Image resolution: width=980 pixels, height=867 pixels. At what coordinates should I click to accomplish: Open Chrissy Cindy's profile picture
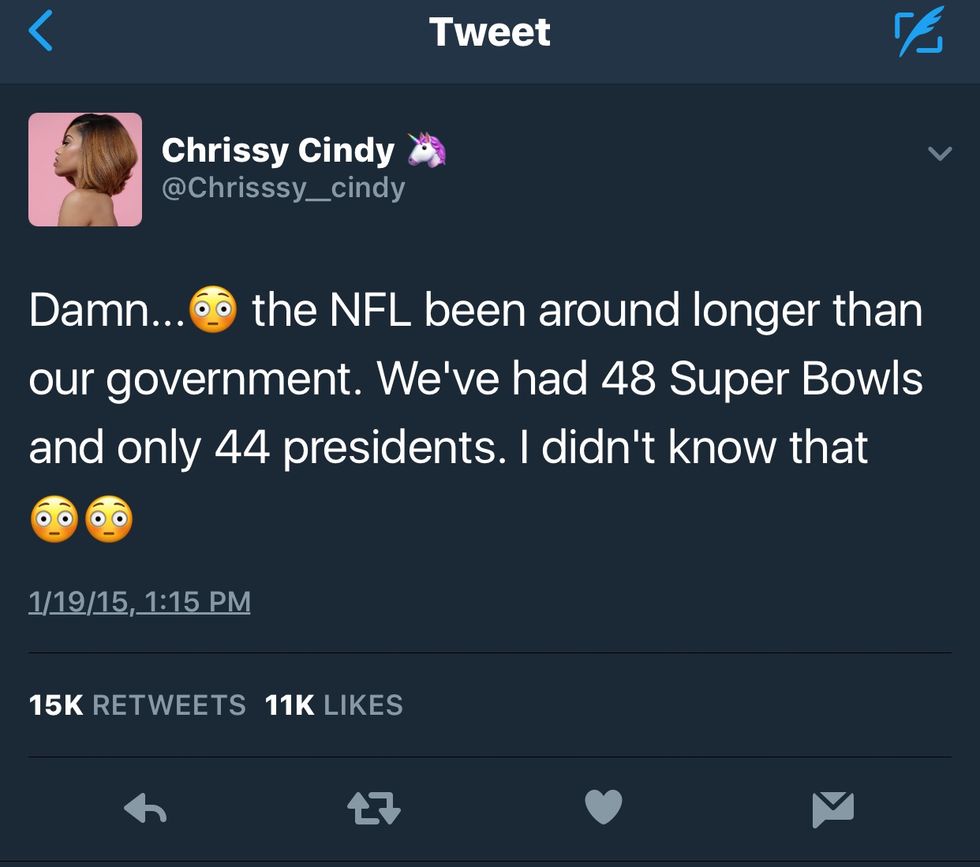point(85,169)
